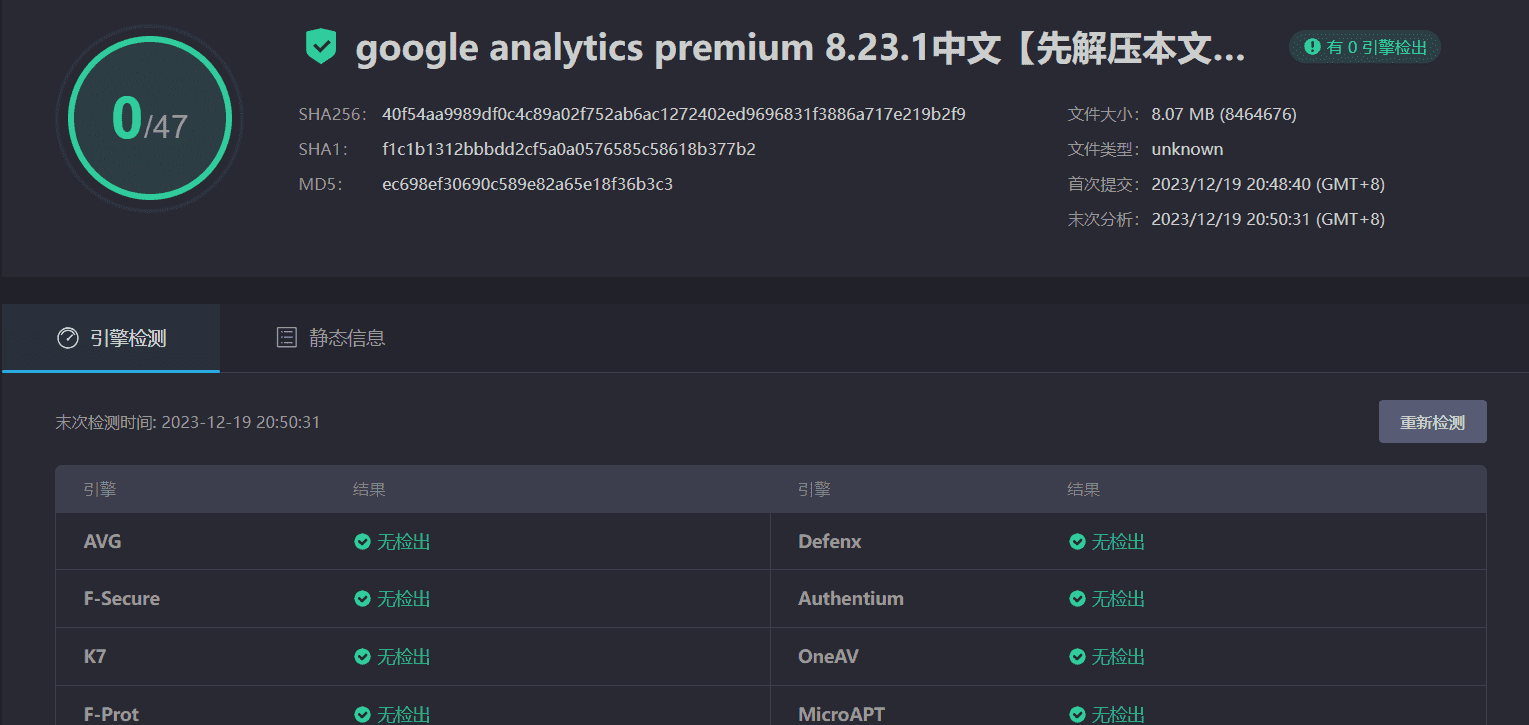Click the AVG engine name
This screenshot has width=1529, height=725.
click(103, 542)
